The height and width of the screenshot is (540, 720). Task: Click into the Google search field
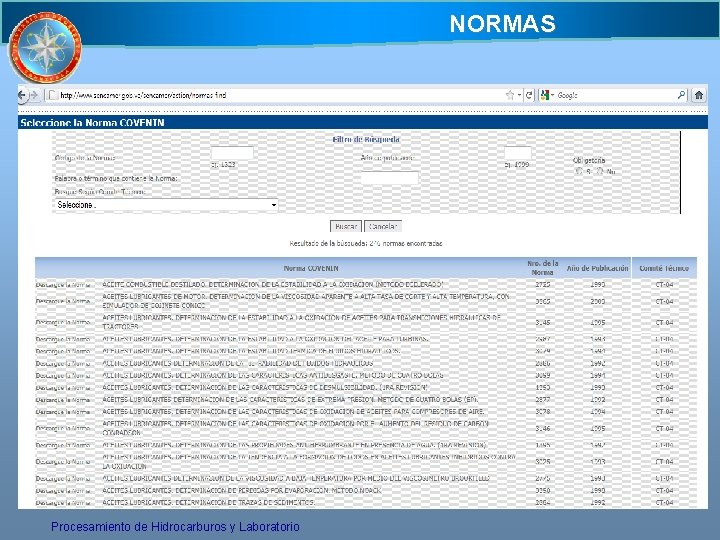(x=615, y=95)
